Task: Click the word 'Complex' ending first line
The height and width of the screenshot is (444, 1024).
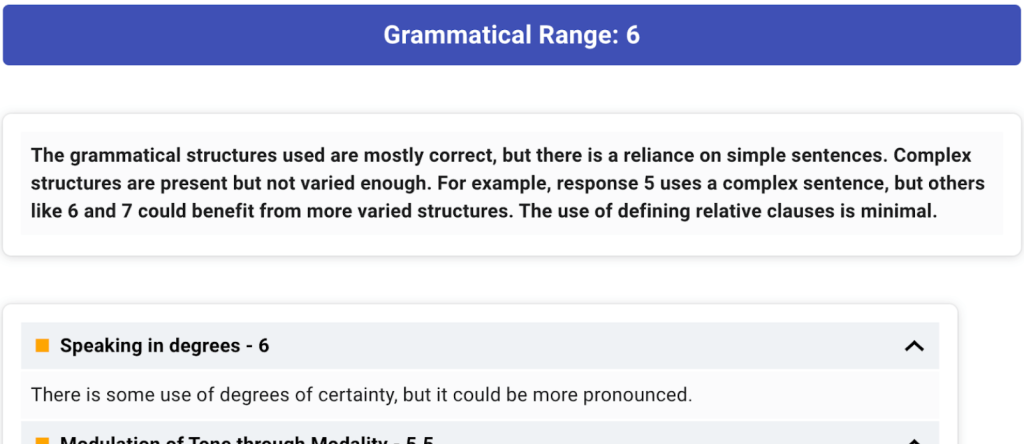Action: (x=933, y=156)
